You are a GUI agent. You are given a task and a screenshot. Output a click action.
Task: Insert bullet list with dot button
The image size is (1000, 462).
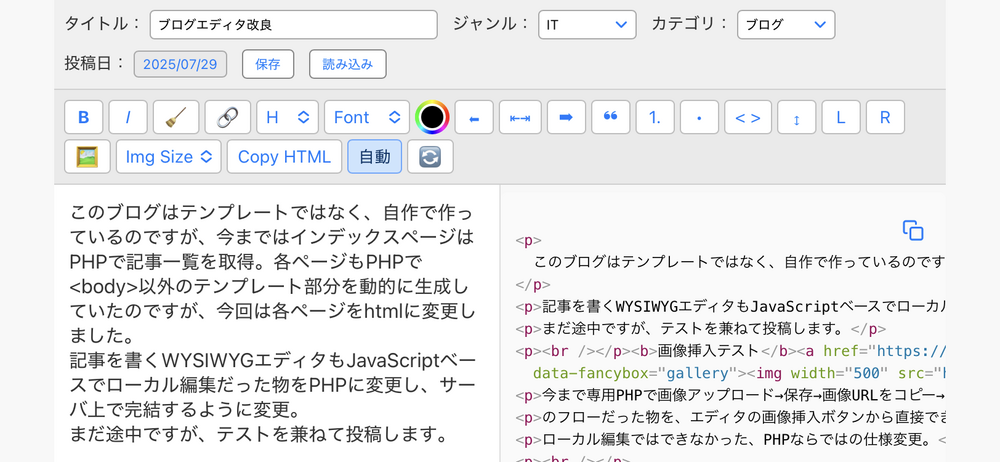tap(699, 117)
